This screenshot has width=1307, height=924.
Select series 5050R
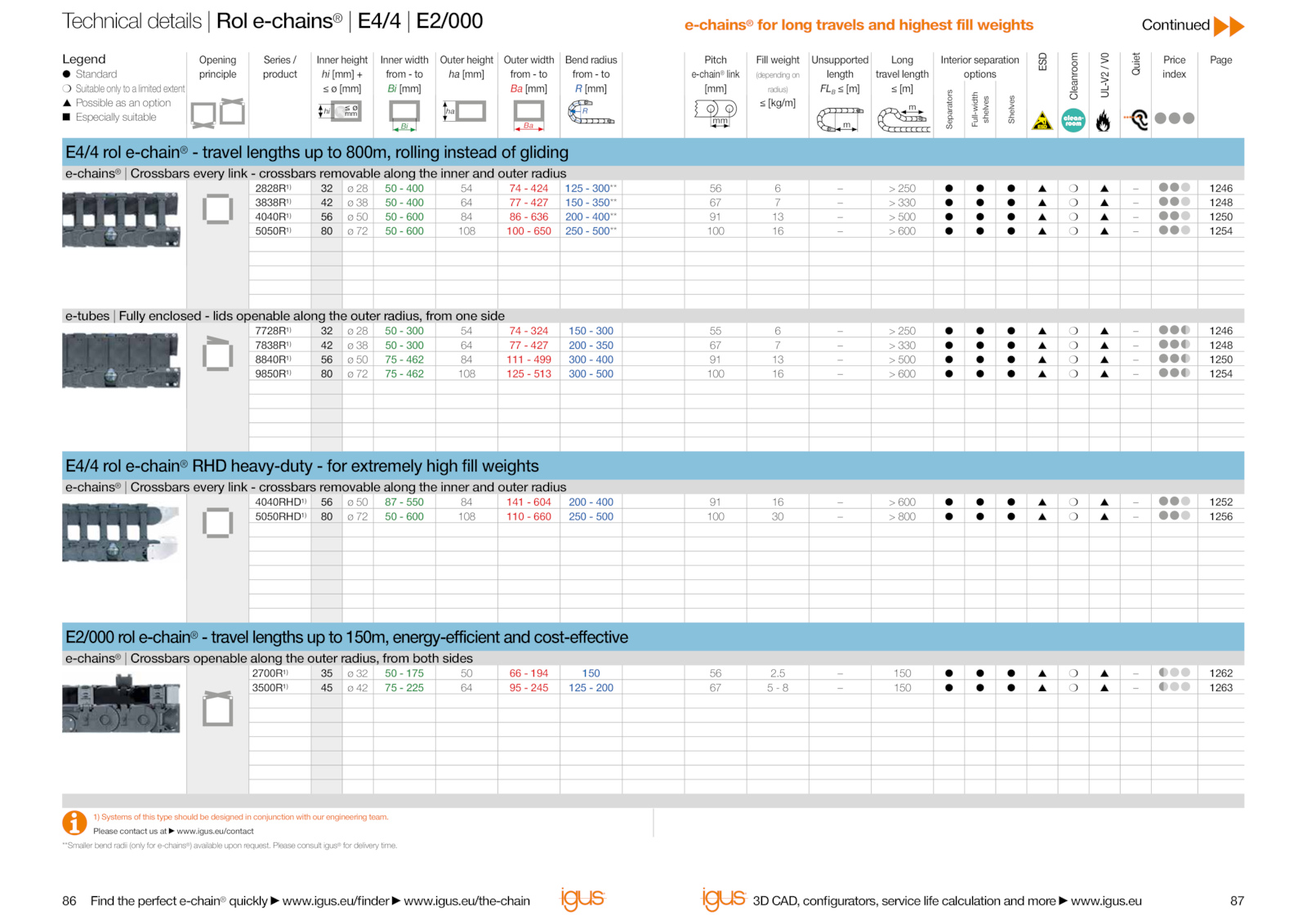point(273,231)
